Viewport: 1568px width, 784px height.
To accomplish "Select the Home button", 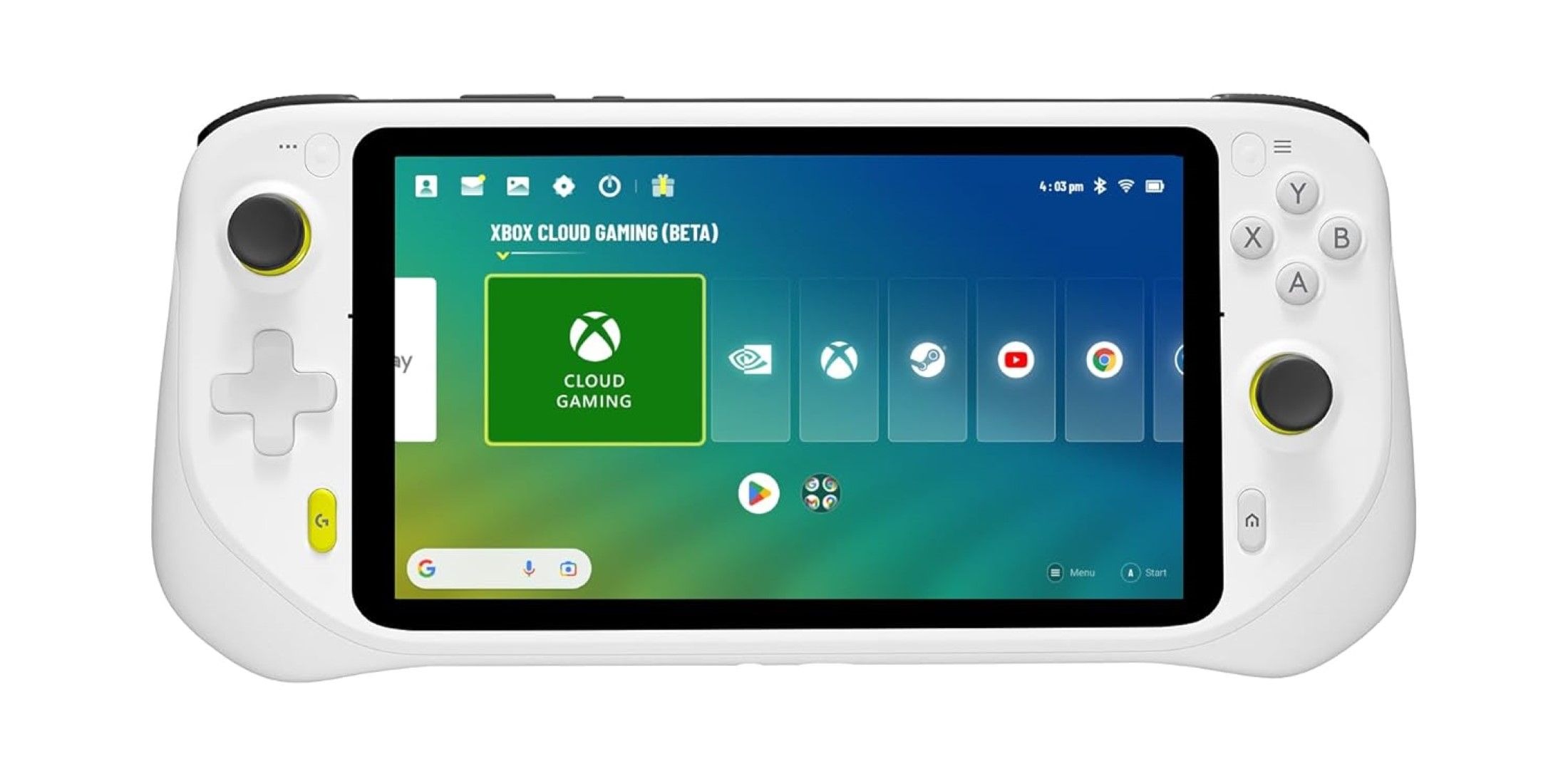I will pos(1252,520).
